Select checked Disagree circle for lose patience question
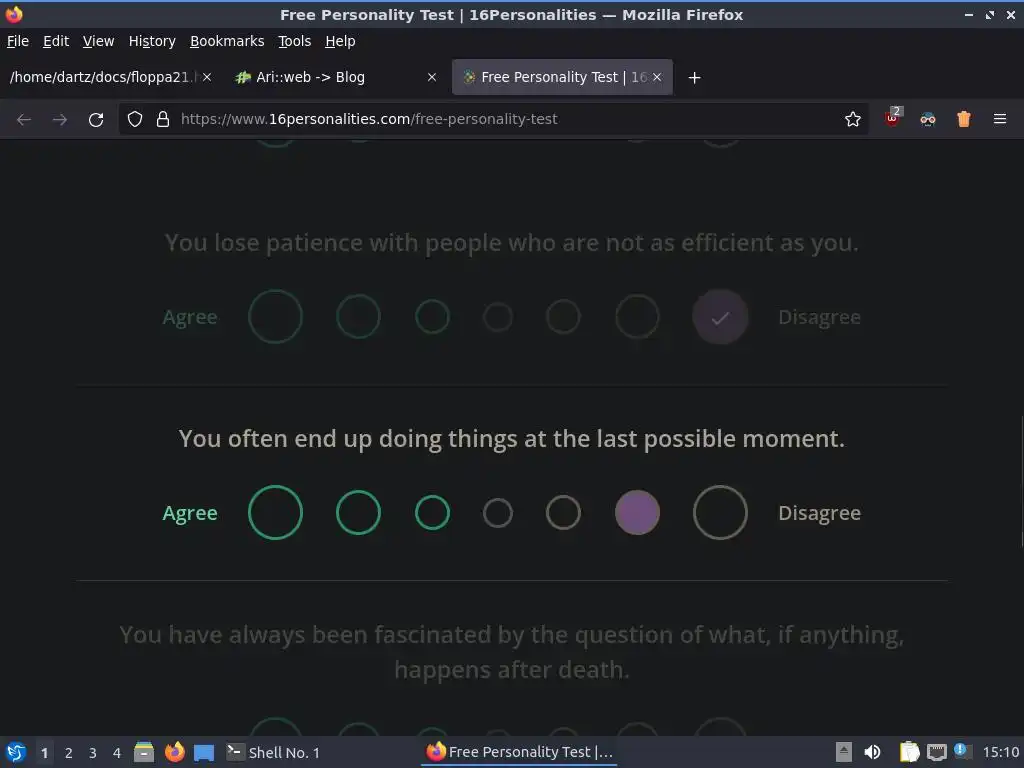Image resolution: width=1024 pixels, height=768 pixels. [720, 317]
